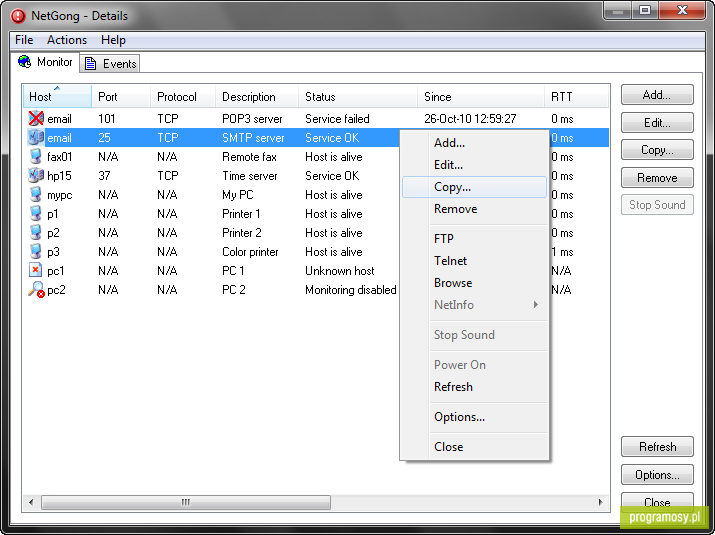715x535 pixels.
Task: Sort by the Status column header
Action: [358, 97]
